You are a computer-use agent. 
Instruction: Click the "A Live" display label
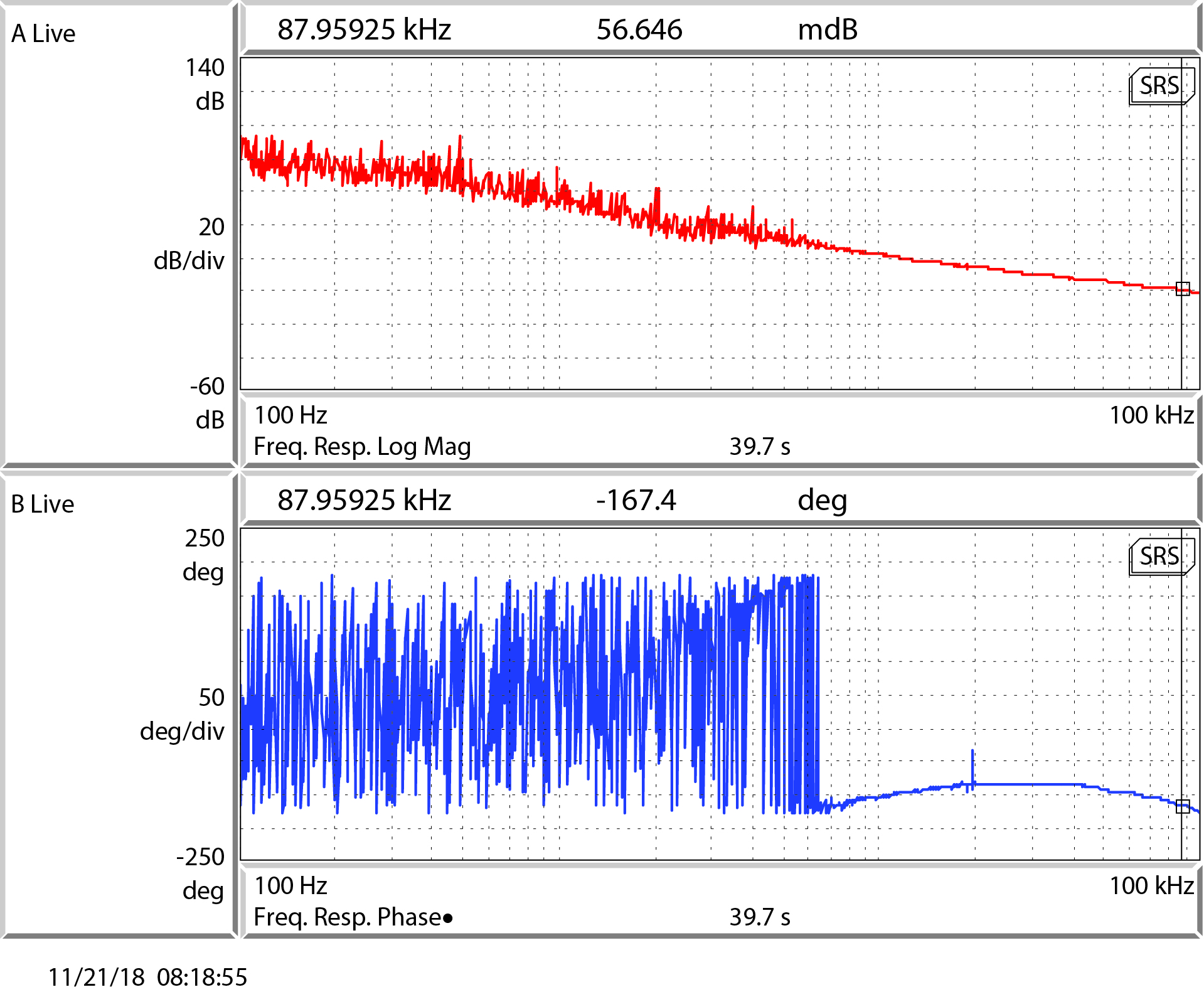[43, 34]
